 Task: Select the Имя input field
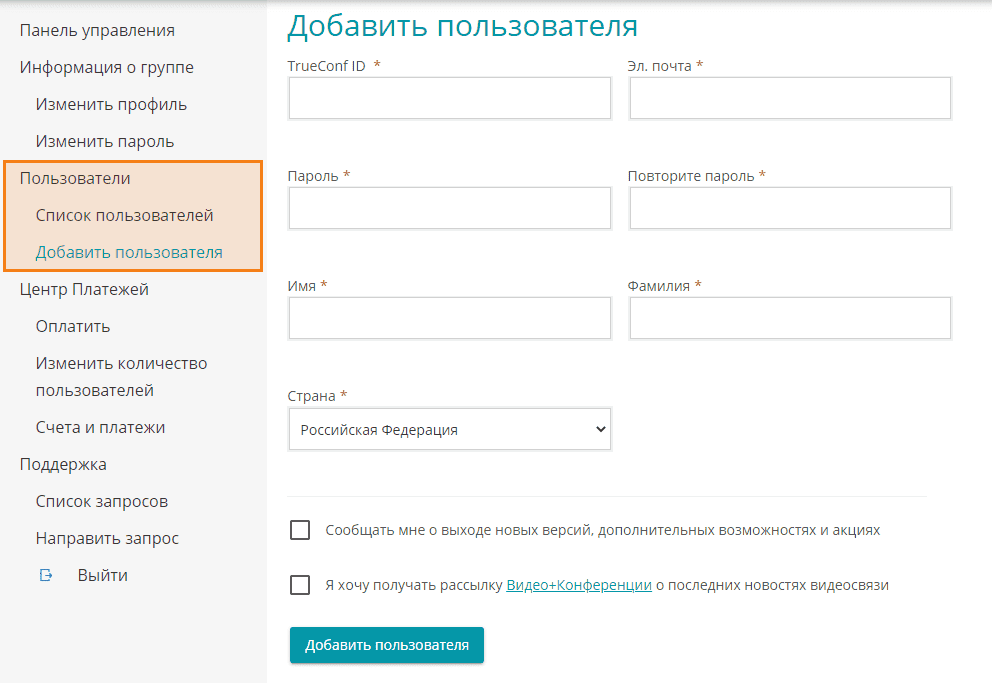(450, 318)
